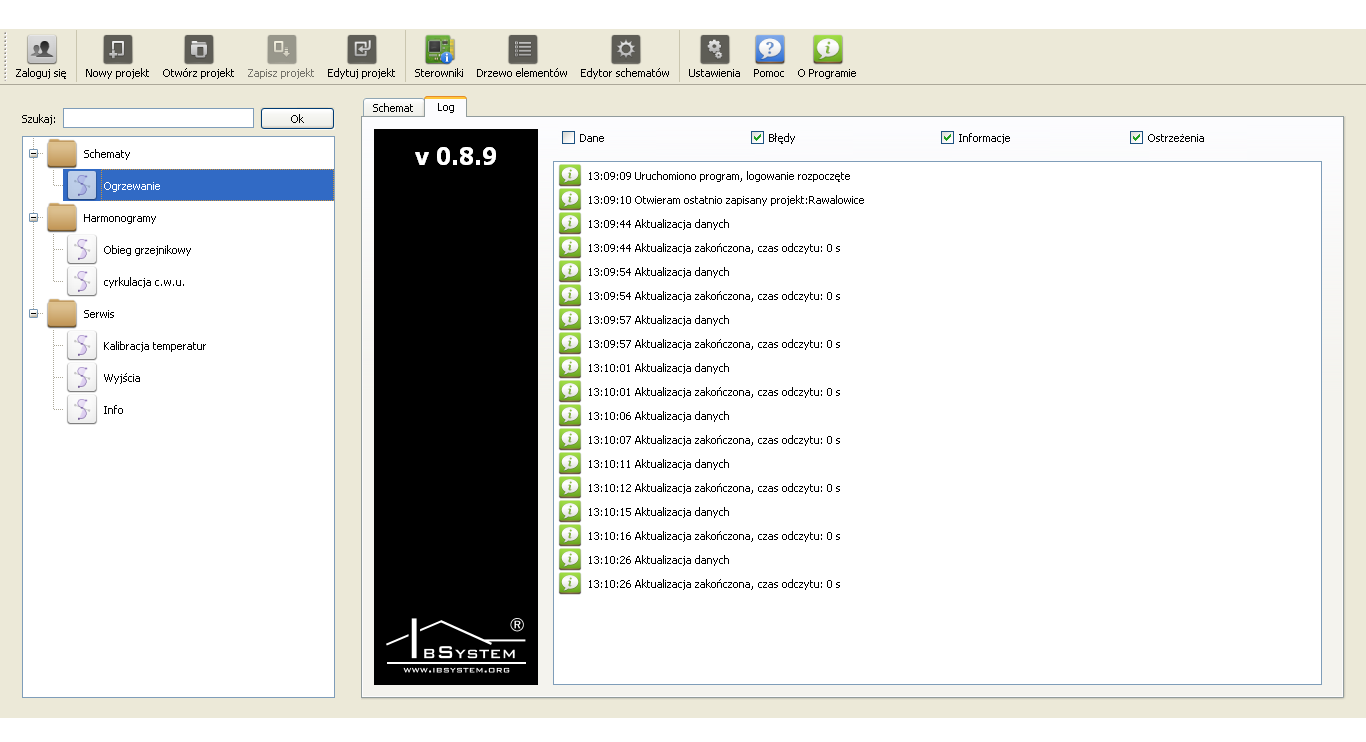Enable the Dane checkbox
1366x742 pixels.
coord(568,138)
